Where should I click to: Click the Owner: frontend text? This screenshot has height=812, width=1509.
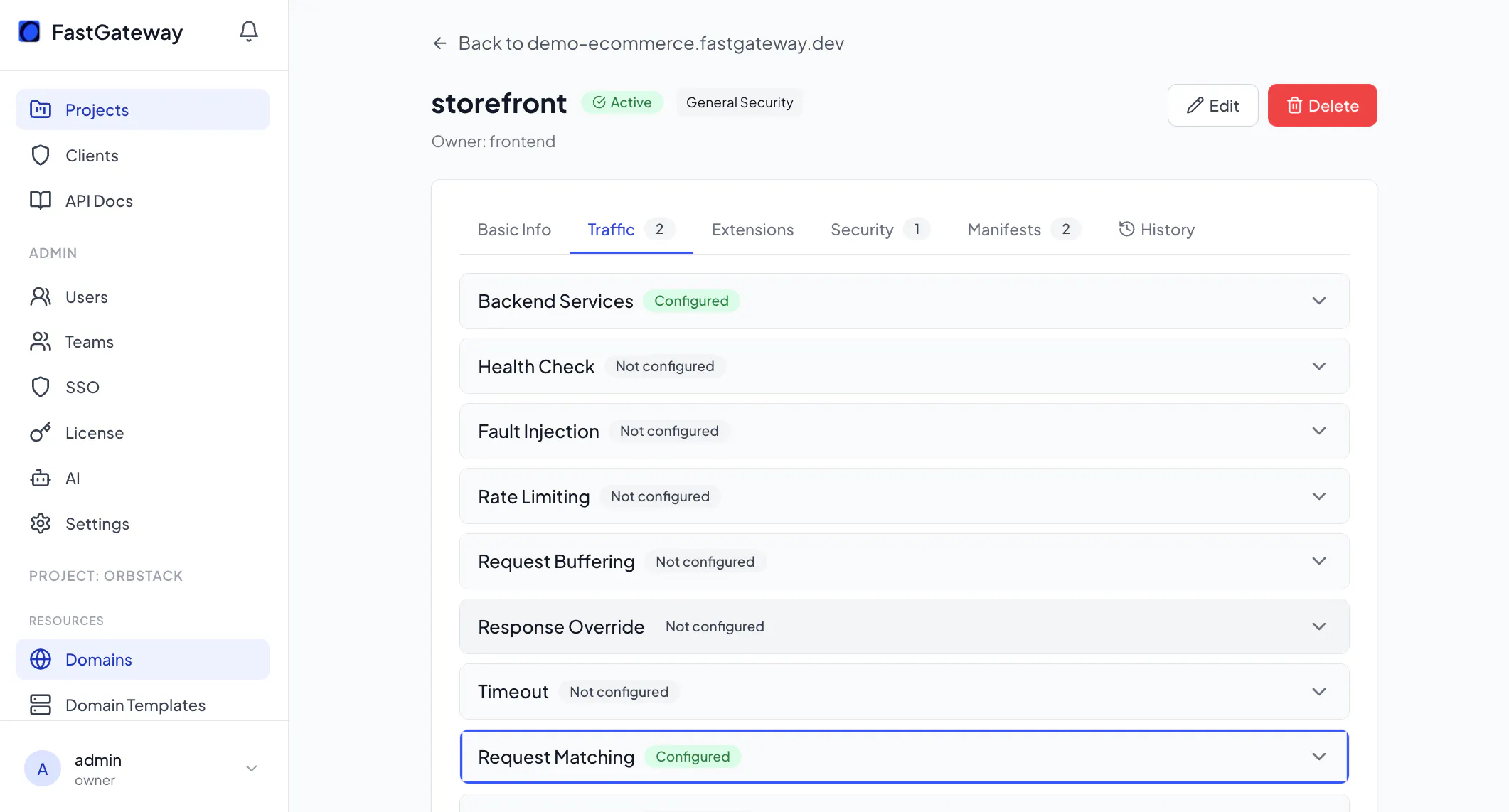pos(494,141)
